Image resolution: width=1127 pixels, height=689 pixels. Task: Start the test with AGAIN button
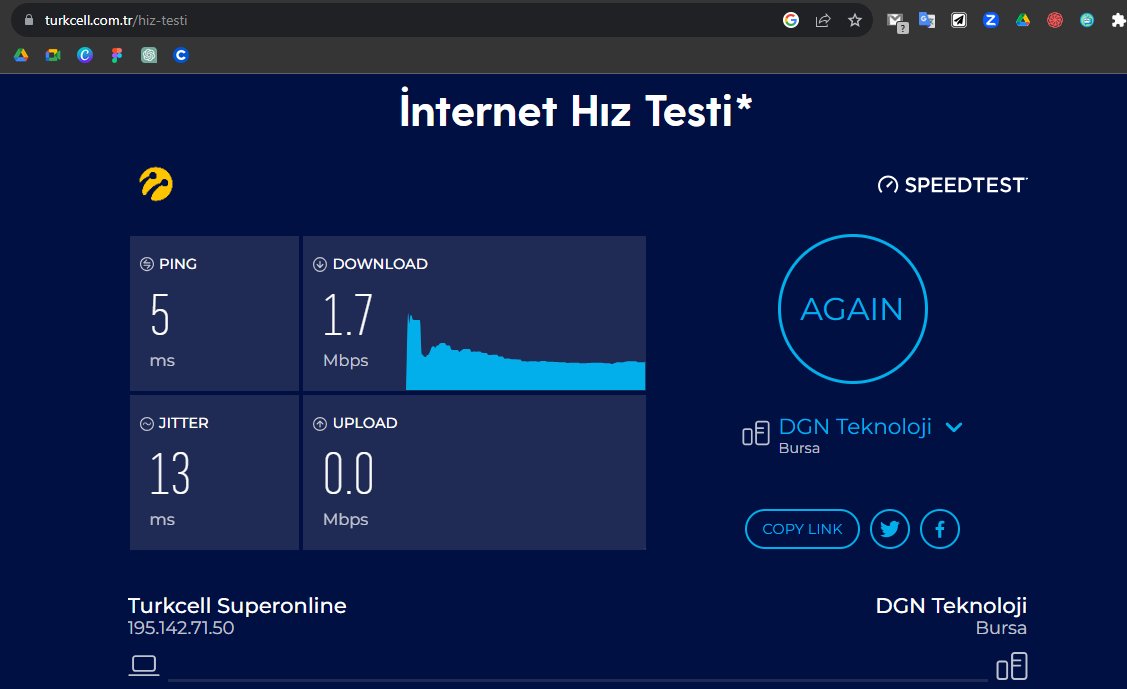coord(852,309)
